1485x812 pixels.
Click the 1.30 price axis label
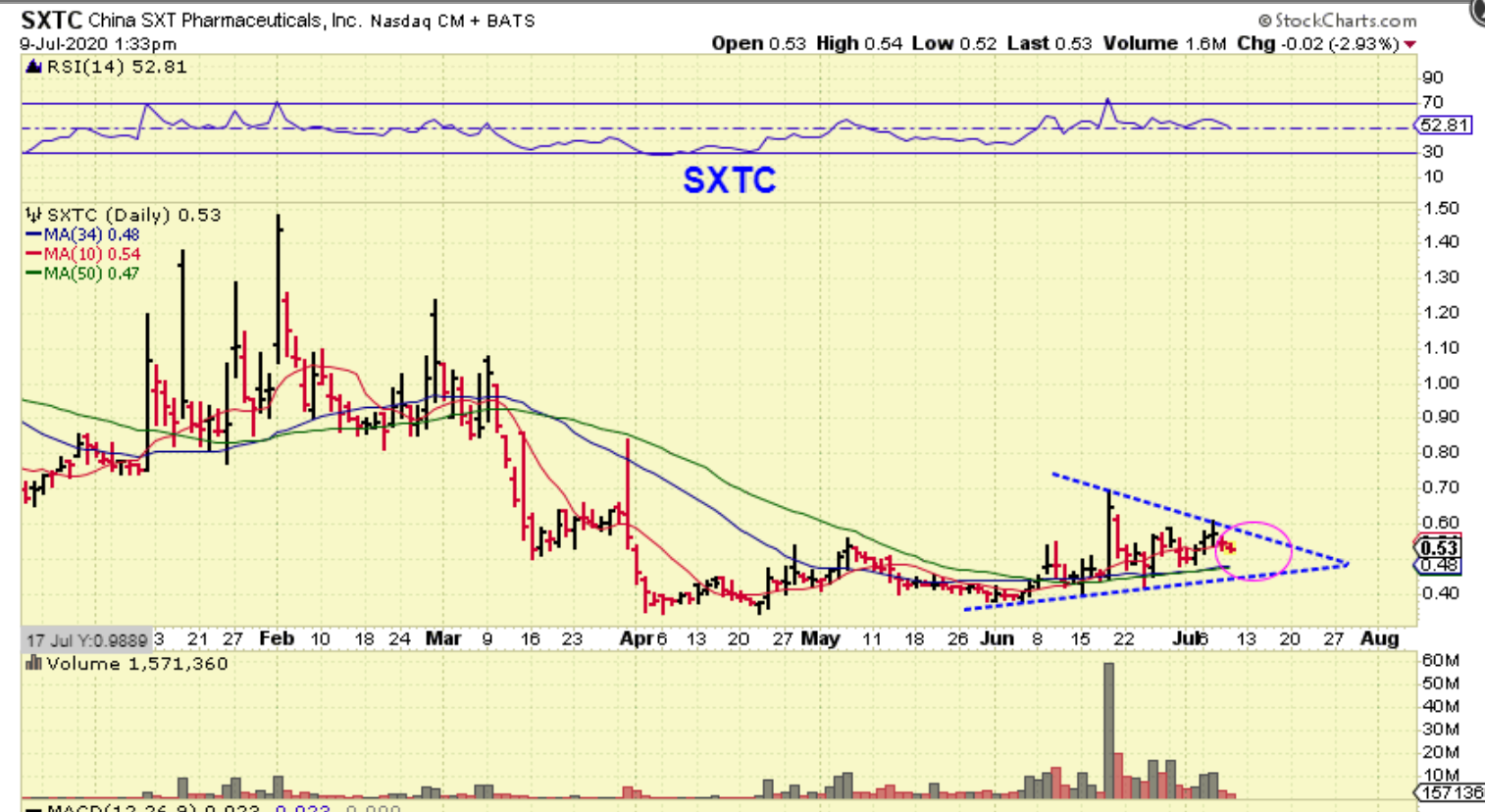click(x=1441, y=277)
